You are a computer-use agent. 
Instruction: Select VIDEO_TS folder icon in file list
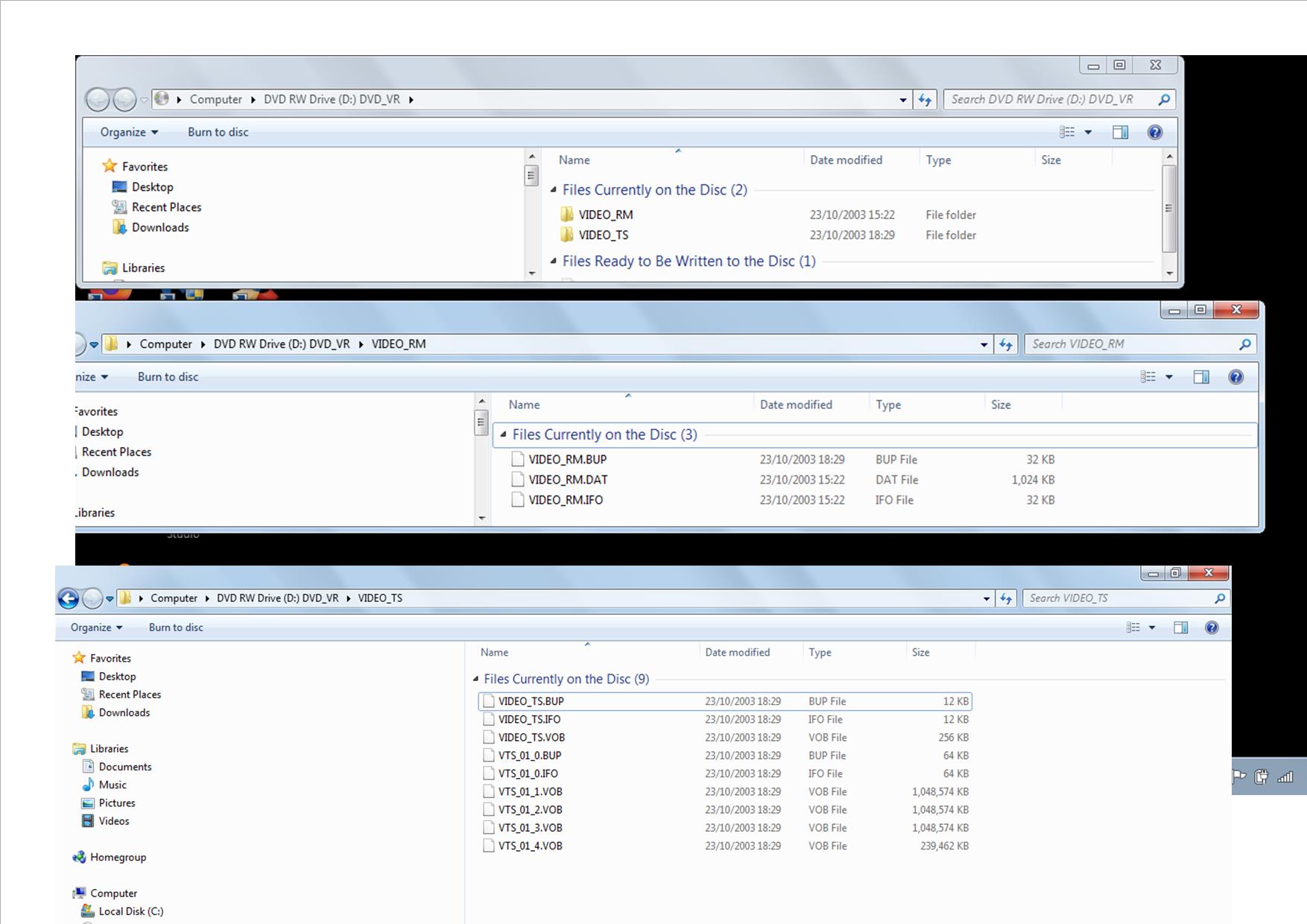point(567,235)
